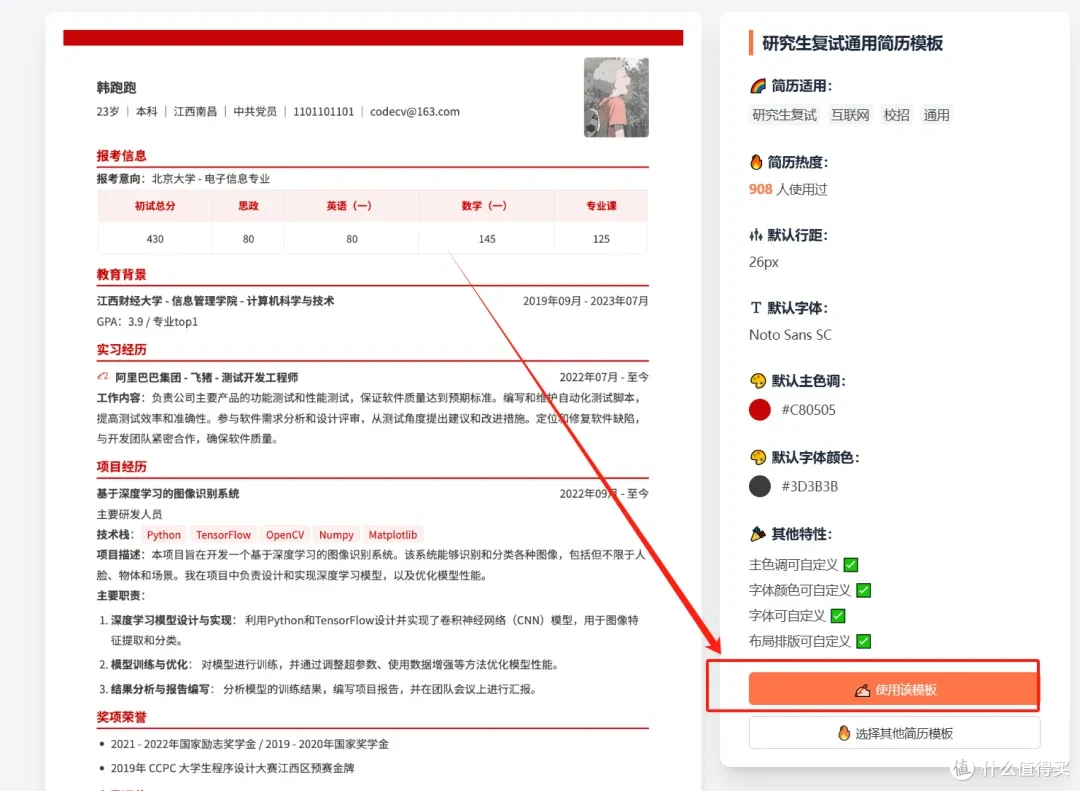Screen dimensions: 1080x791
Task: Click the rainbow icon beside 简历适用
Action: [x=757, y=86]
